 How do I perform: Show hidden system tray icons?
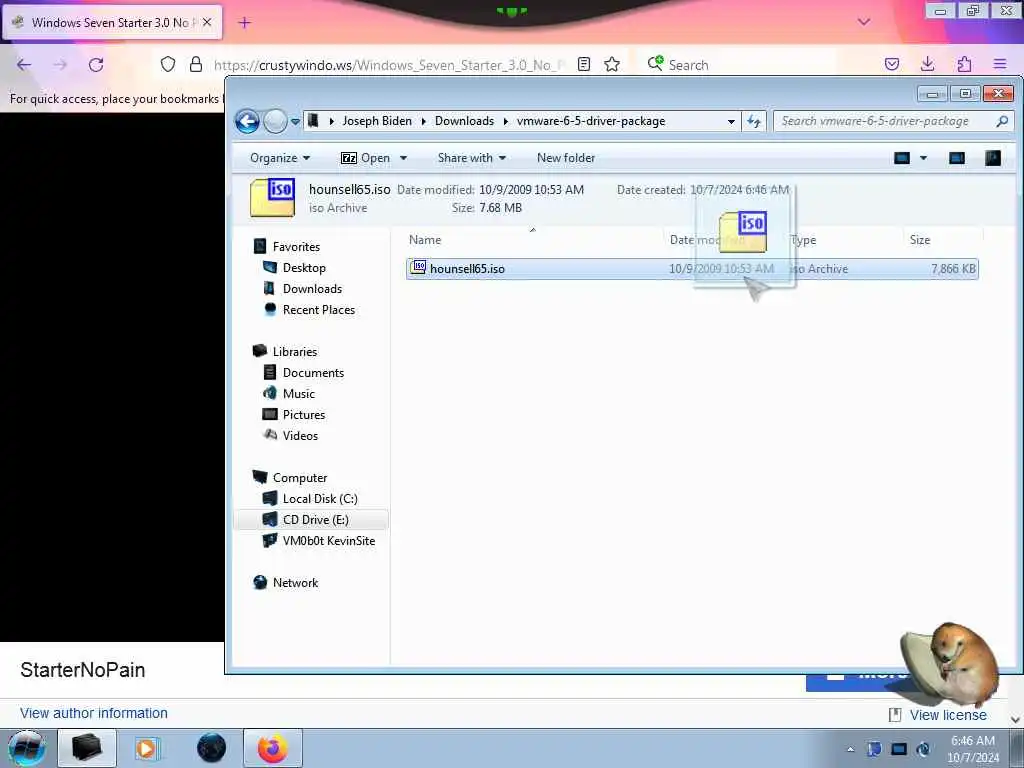(850, 749)
